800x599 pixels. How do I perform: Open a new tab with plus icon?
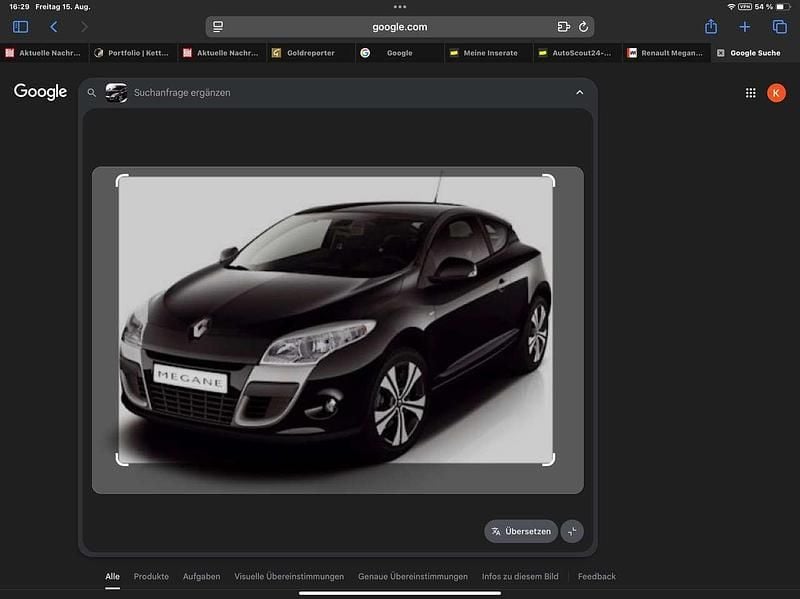(744, 27)
